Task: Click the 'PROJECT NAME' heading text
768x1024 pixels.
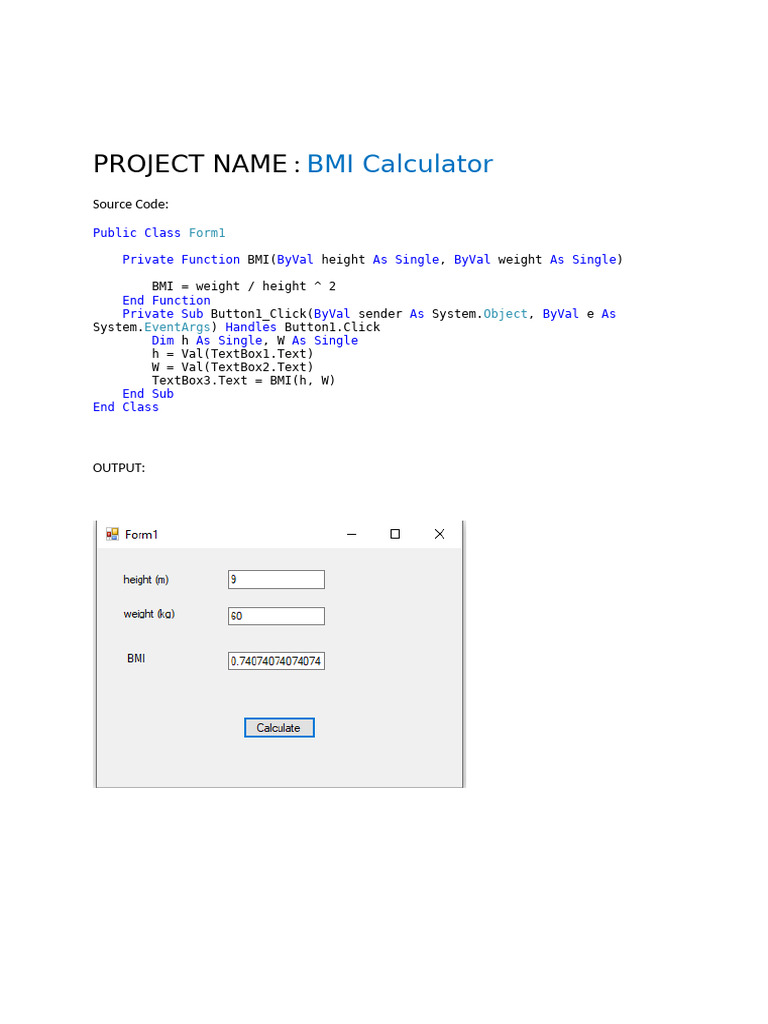Action: [190, 163]
